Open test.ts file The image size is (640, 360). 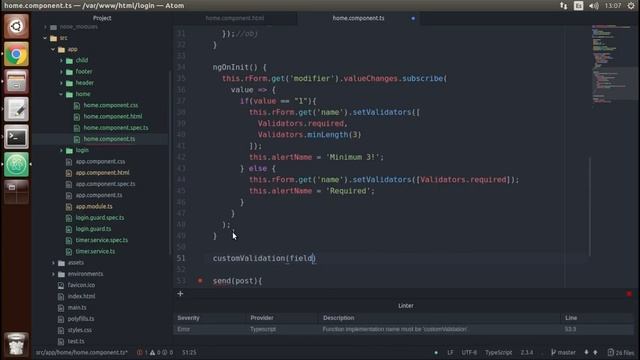[76, 341]
